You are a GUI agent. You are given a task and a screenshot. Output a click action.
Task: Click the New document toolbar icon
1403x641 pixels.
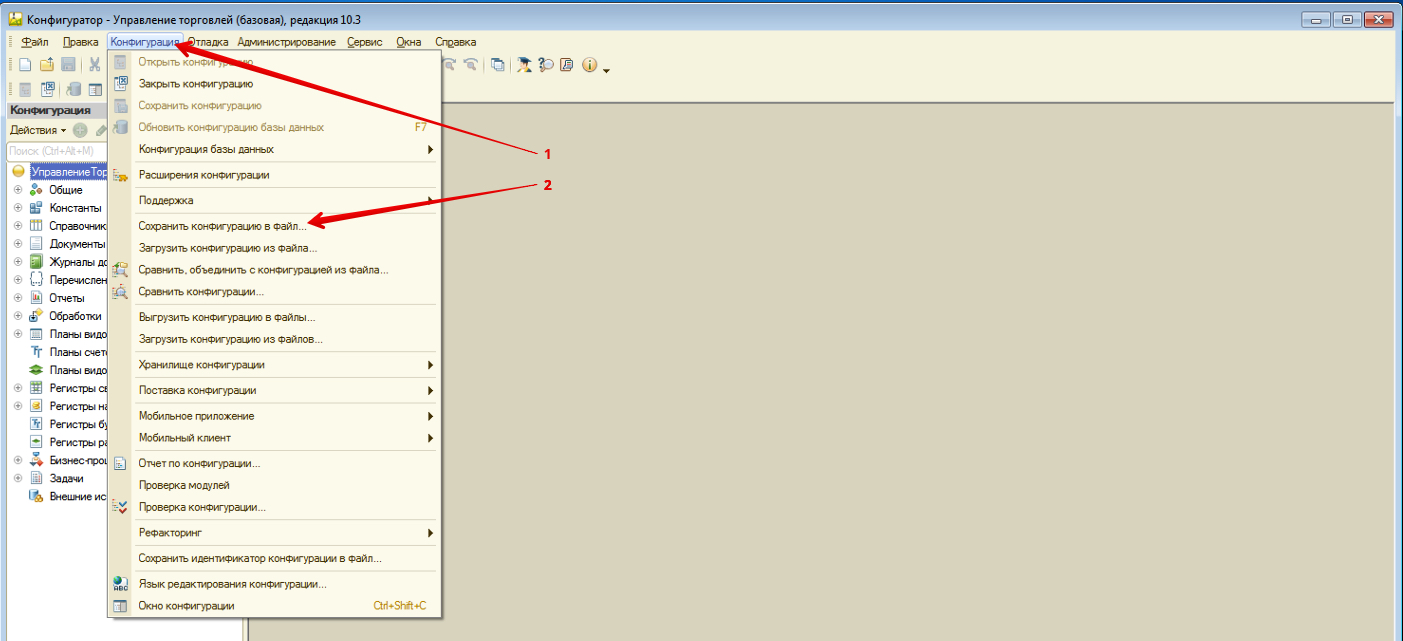(24, 65)
